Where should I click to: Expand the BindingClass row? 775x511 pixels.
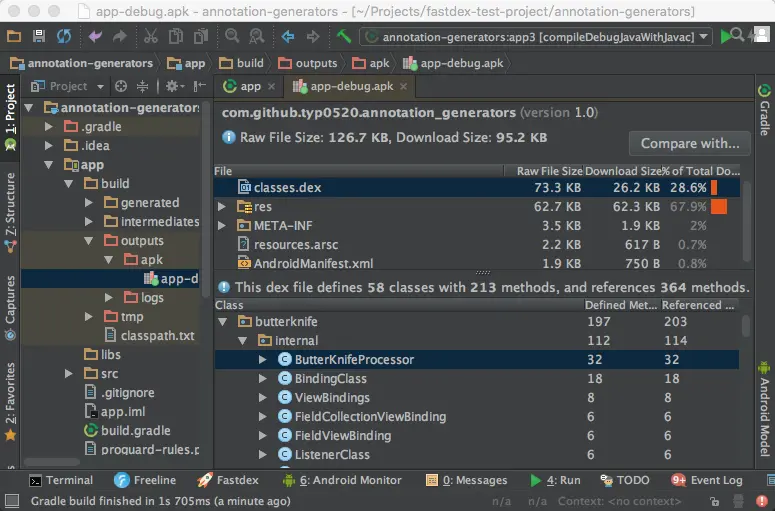click(263, 379)
